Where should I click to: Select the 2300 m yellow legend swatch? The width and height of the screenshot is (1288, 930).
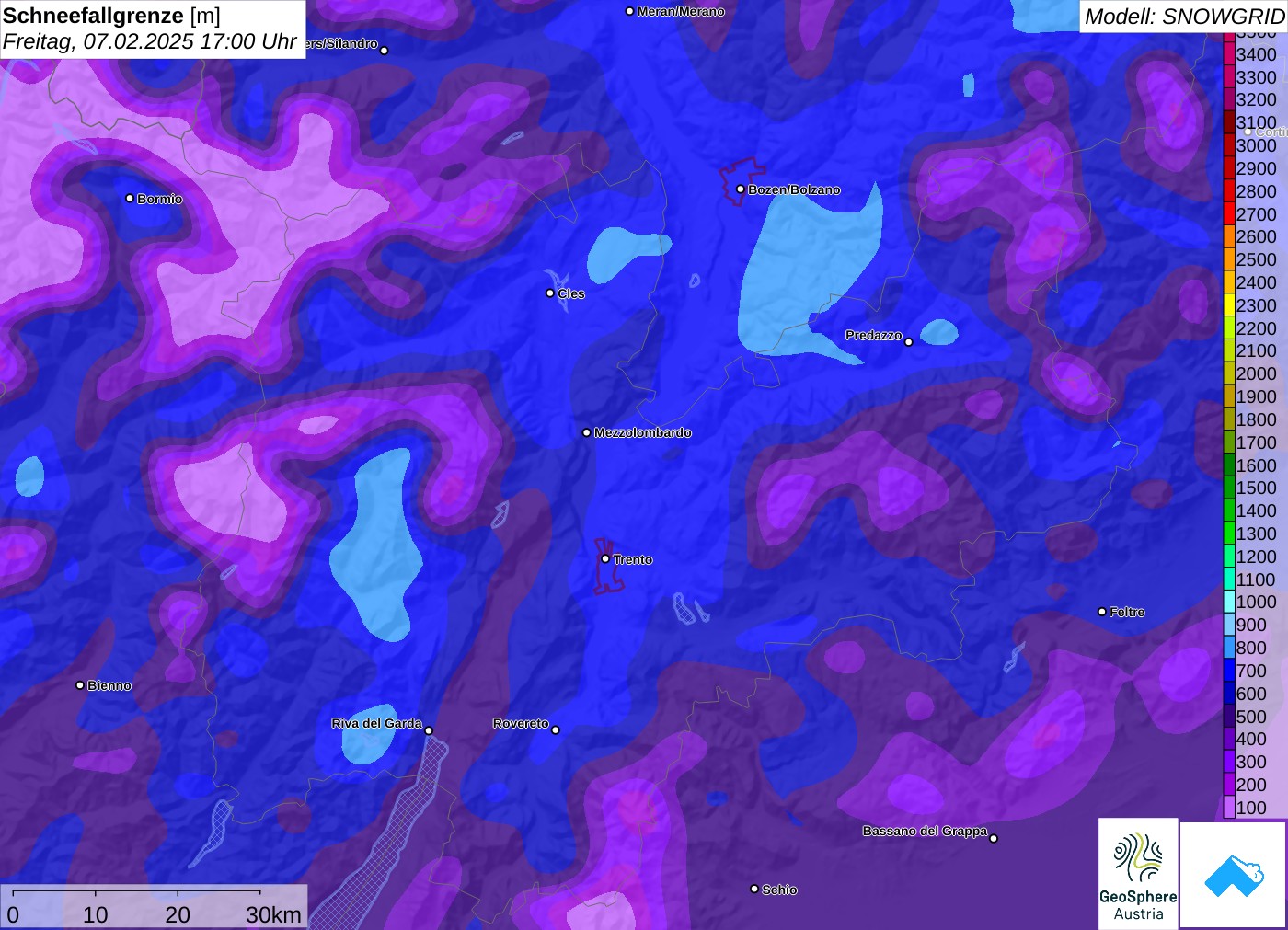point(1229,305)
